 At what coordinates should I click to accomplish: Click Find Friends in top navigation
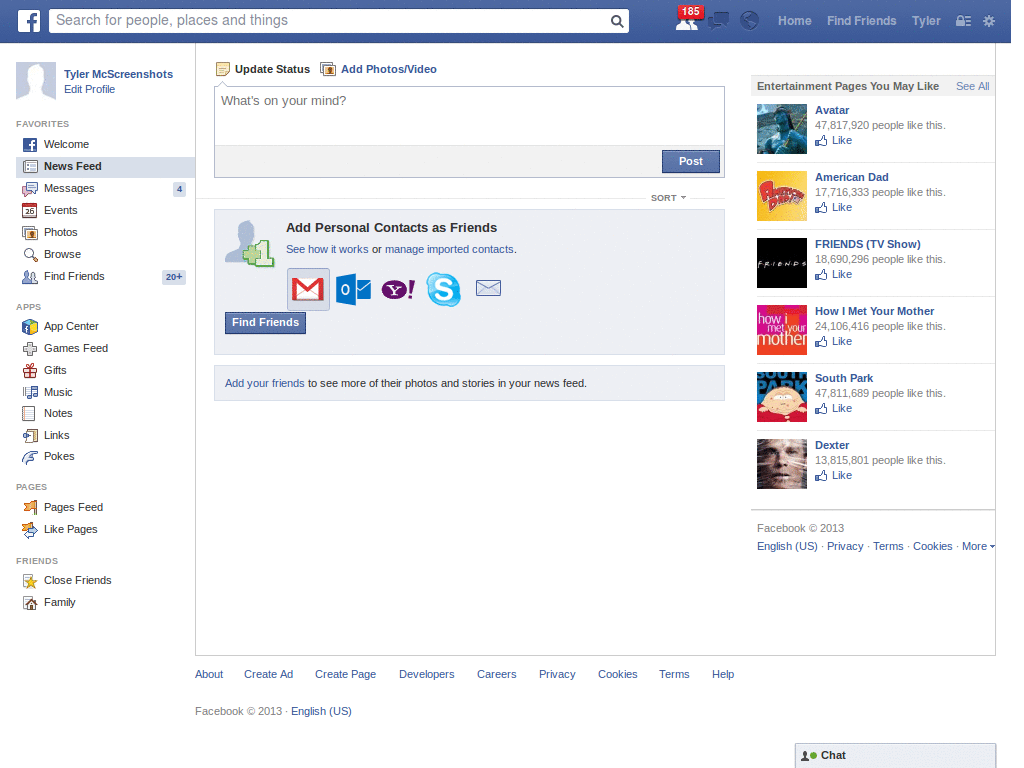tap(861, 21)
